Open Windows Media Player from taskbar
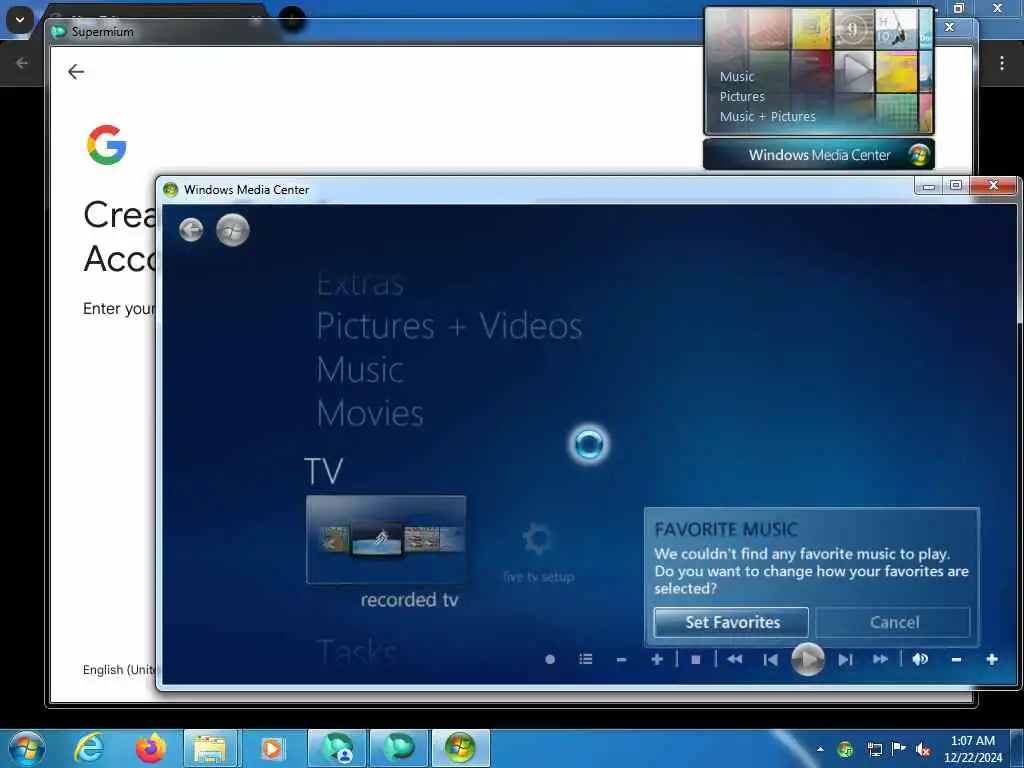The image size is (1024, 768). (272, 748)
